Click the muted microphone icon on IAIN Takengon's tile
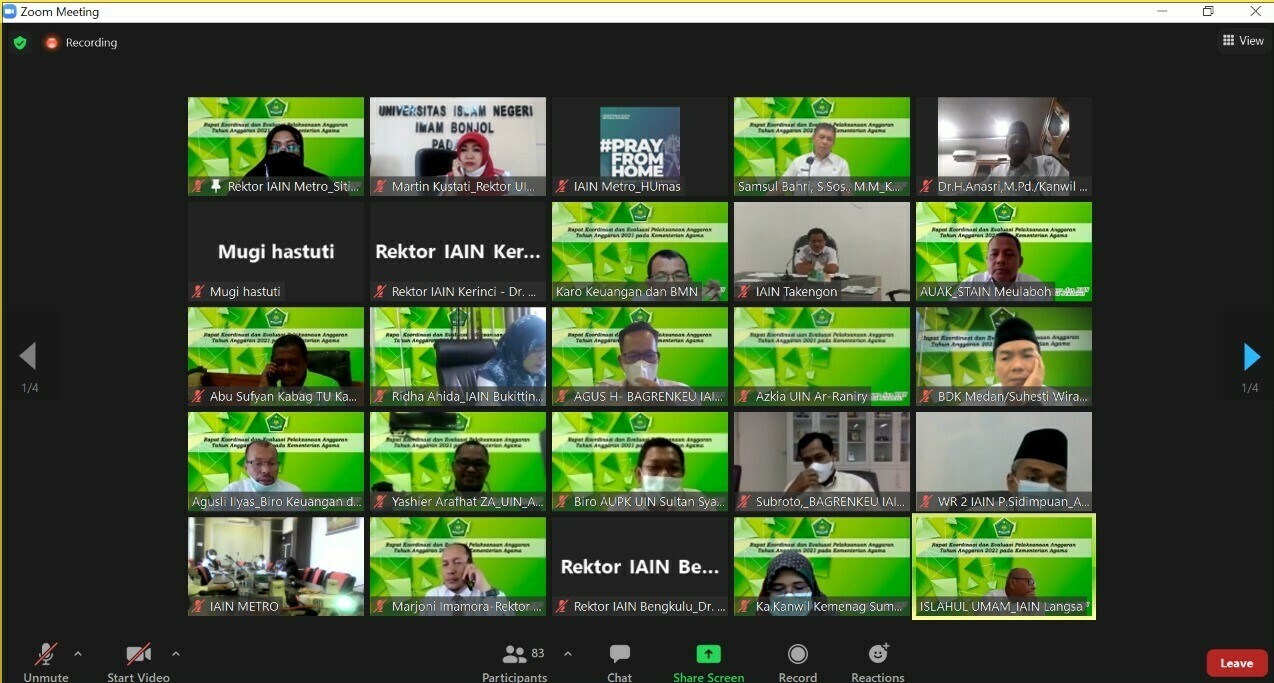The width and height of the screenshot is (1274, 683). coord(743,291)
